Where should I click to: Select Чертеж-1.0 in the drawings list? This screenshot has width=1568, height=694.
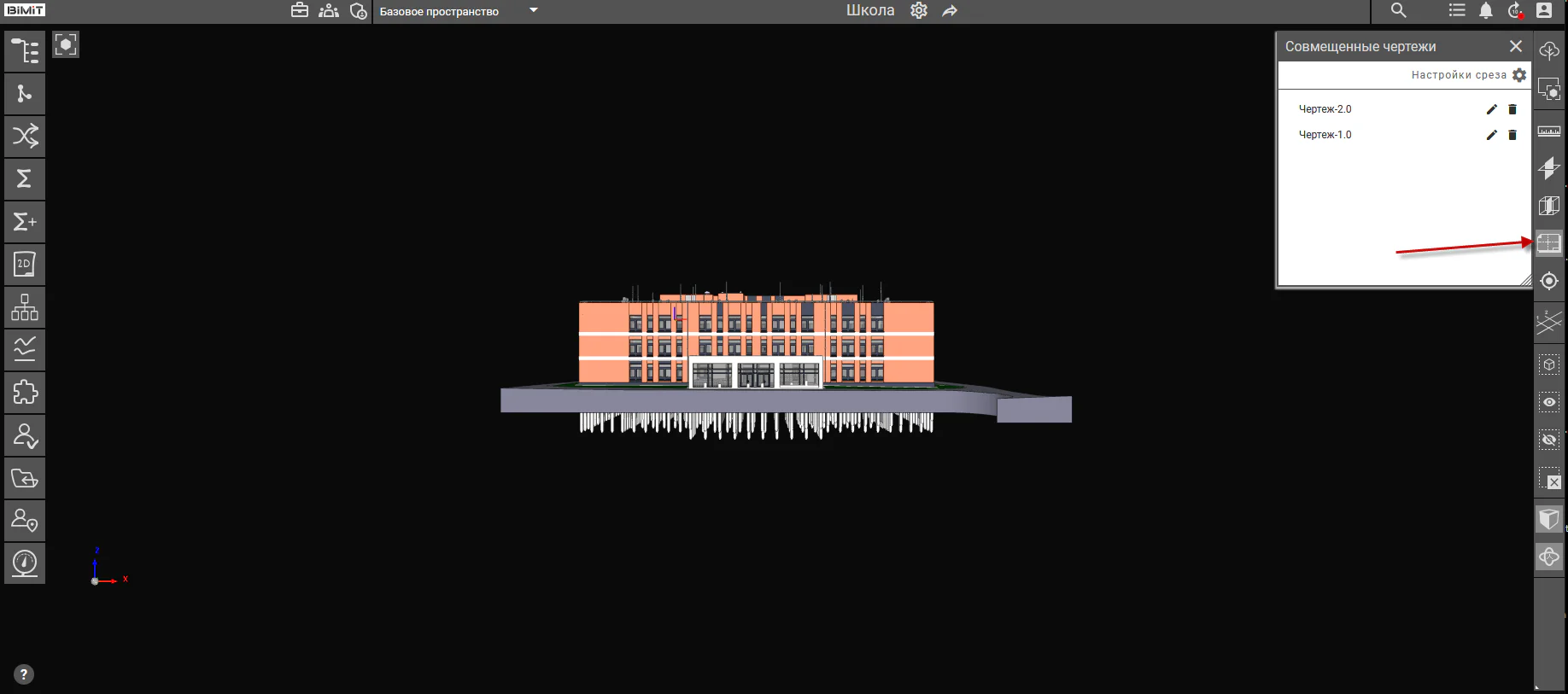1325,135
